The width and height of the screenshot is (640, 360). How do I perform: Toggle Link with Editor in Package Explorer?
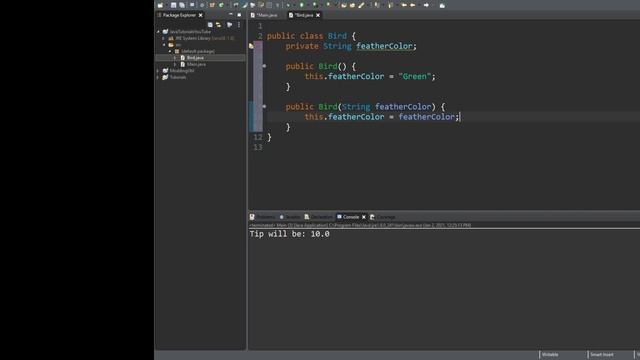pyautogui.click(x=219, y=25)
